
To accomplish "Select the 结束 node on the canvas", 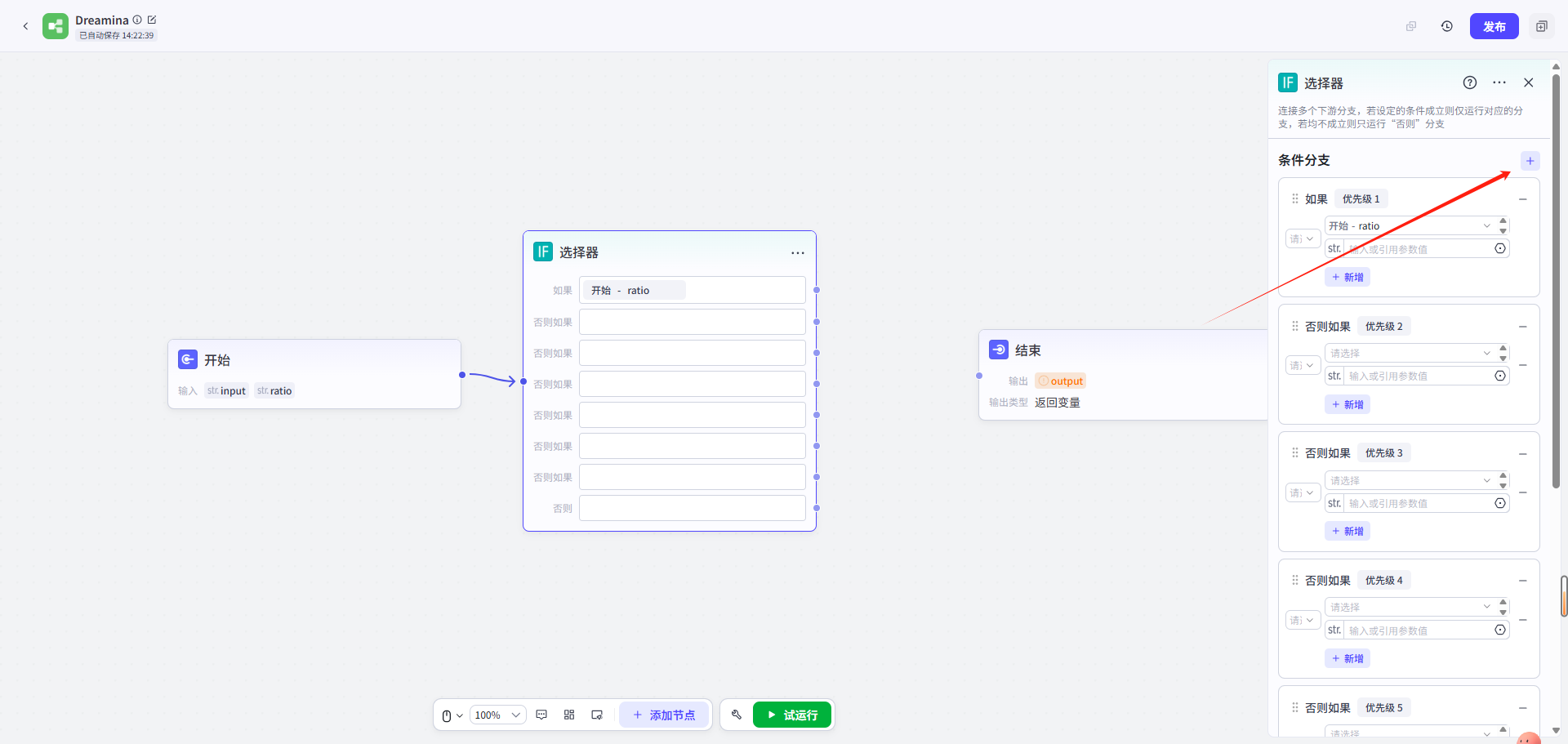I will [x=1123, y=375].
